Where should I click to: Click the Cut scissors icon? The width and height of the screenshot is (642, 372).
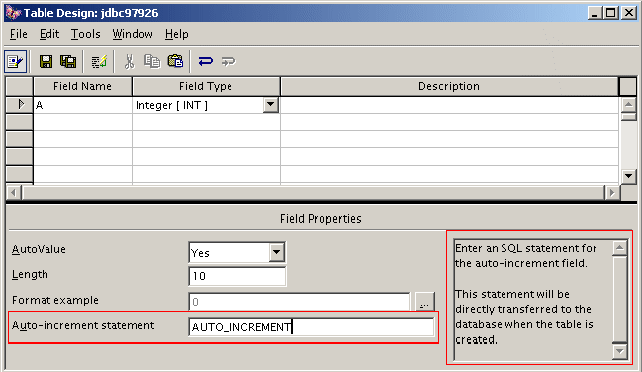(x=129, y=62)
